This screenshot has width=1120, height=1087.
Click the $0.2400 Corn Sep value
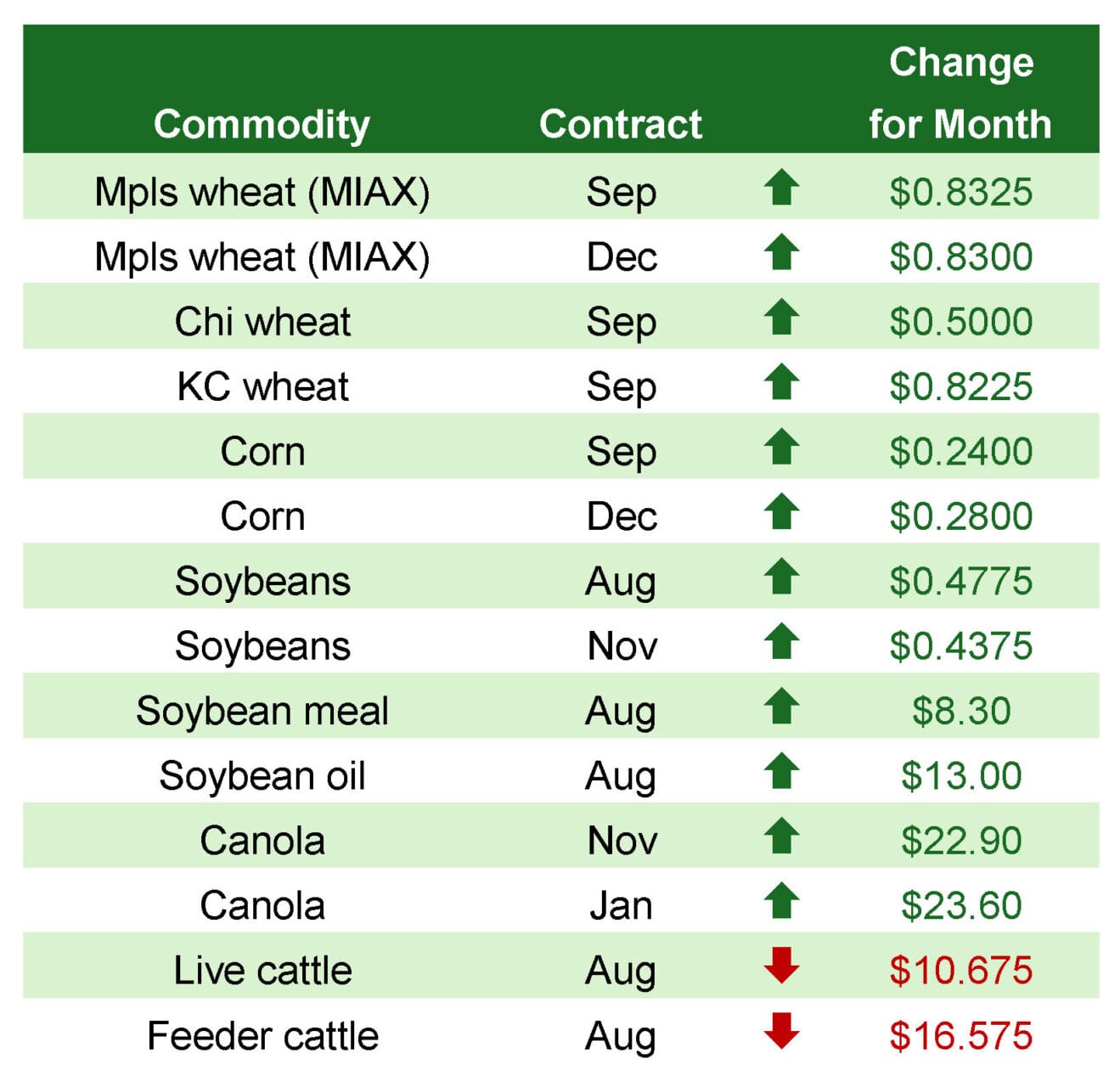[960, 452]
